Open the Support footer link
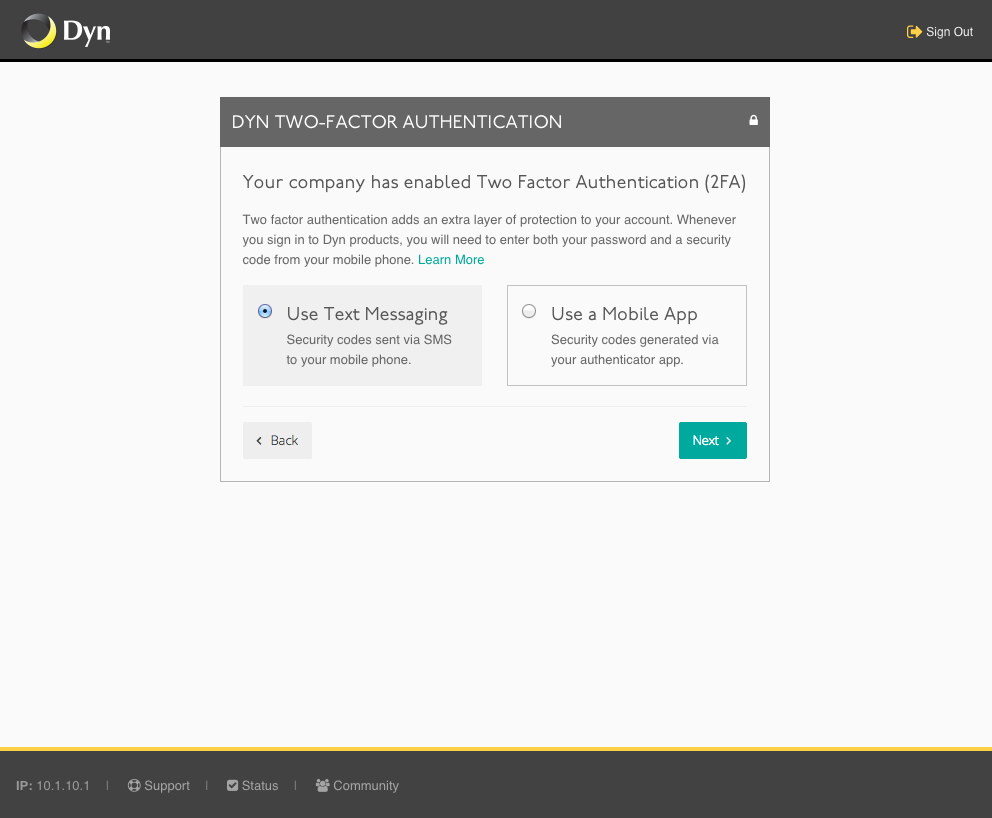Image resolution: width=992 pixels, height=818 pixels. click(x=159, y=785)
